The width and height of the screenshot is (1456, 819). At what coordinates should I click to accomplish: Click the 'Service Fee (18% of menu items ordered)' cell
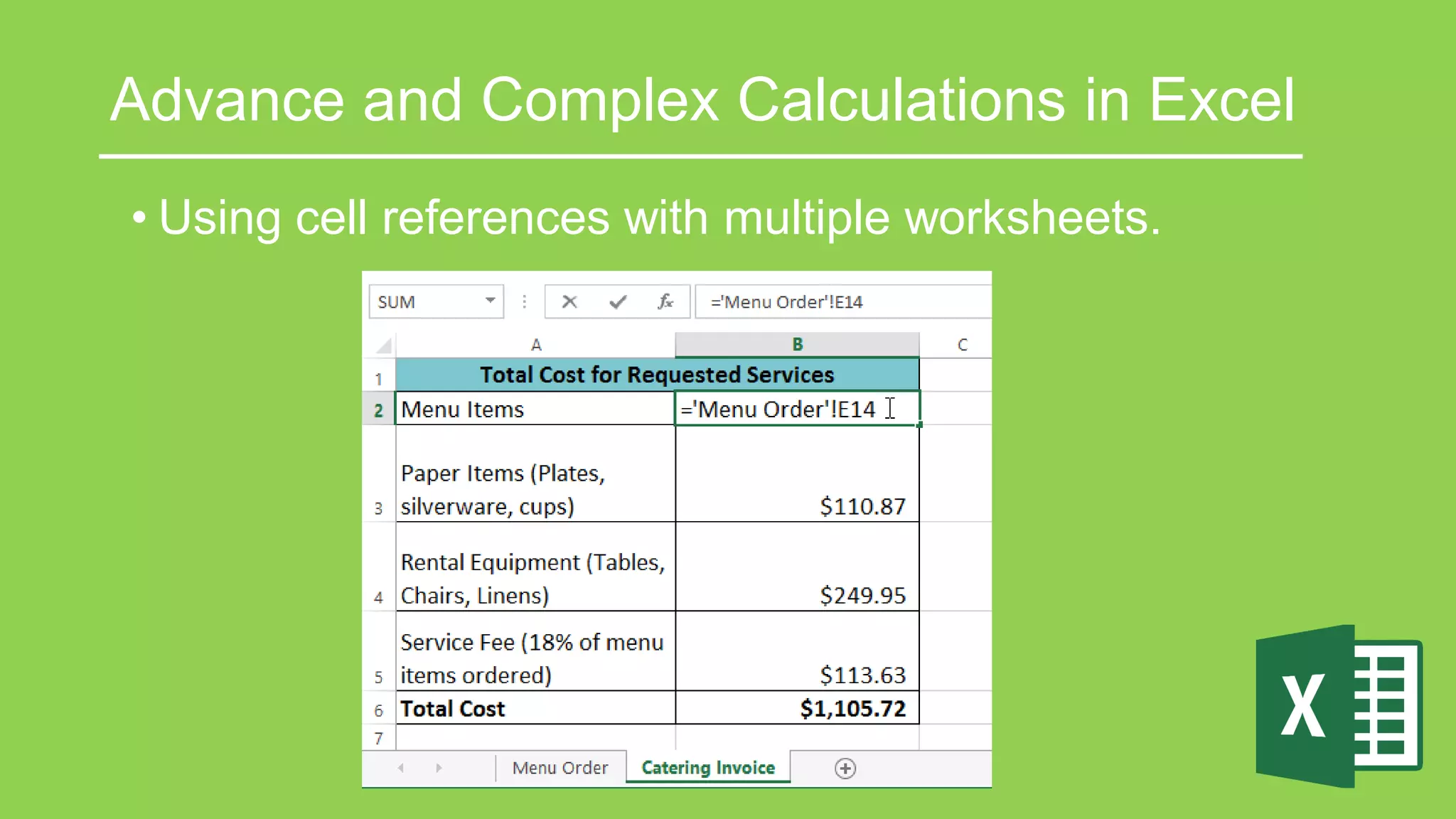(535, 651)
